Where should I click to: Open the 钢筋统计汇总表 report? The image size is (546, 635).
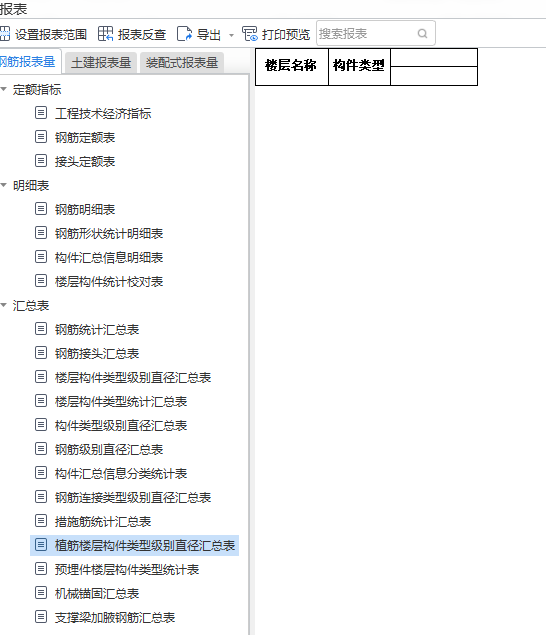pyautogui.click(x=97, y=329)
